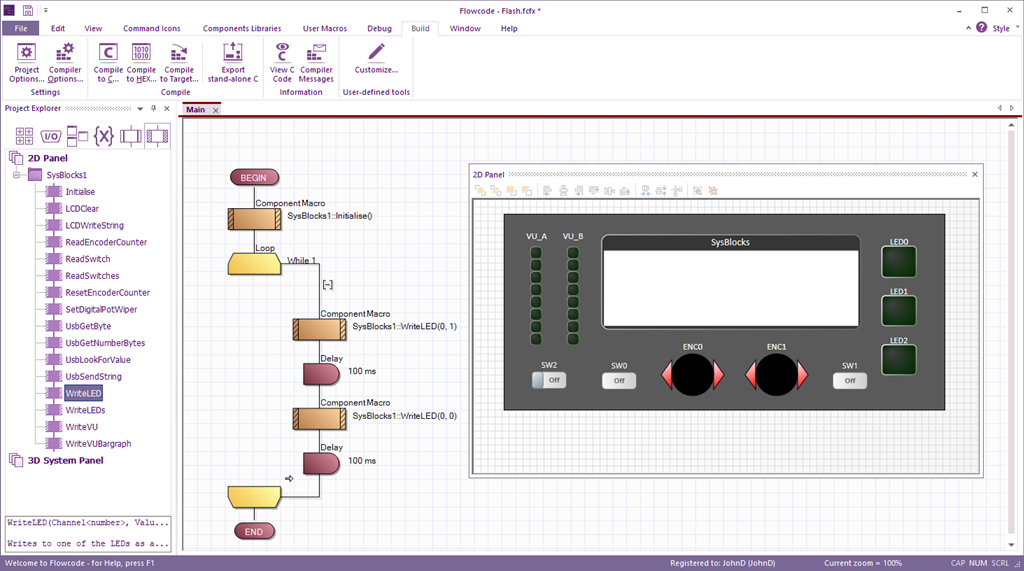This screenshot has width=1024, height=571.
Task: Select the LCDWriteString tree item
Action: [x=94, y=225]
